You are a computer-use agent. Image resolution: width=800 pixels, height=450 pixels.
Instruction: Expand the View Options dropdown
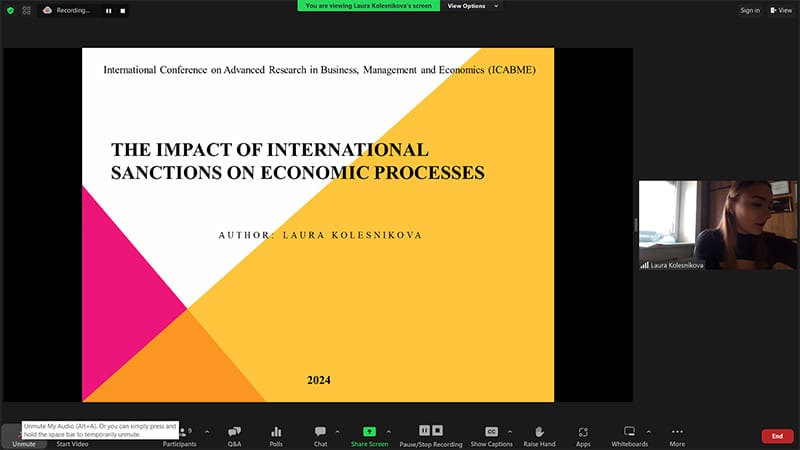coord(473,6)
